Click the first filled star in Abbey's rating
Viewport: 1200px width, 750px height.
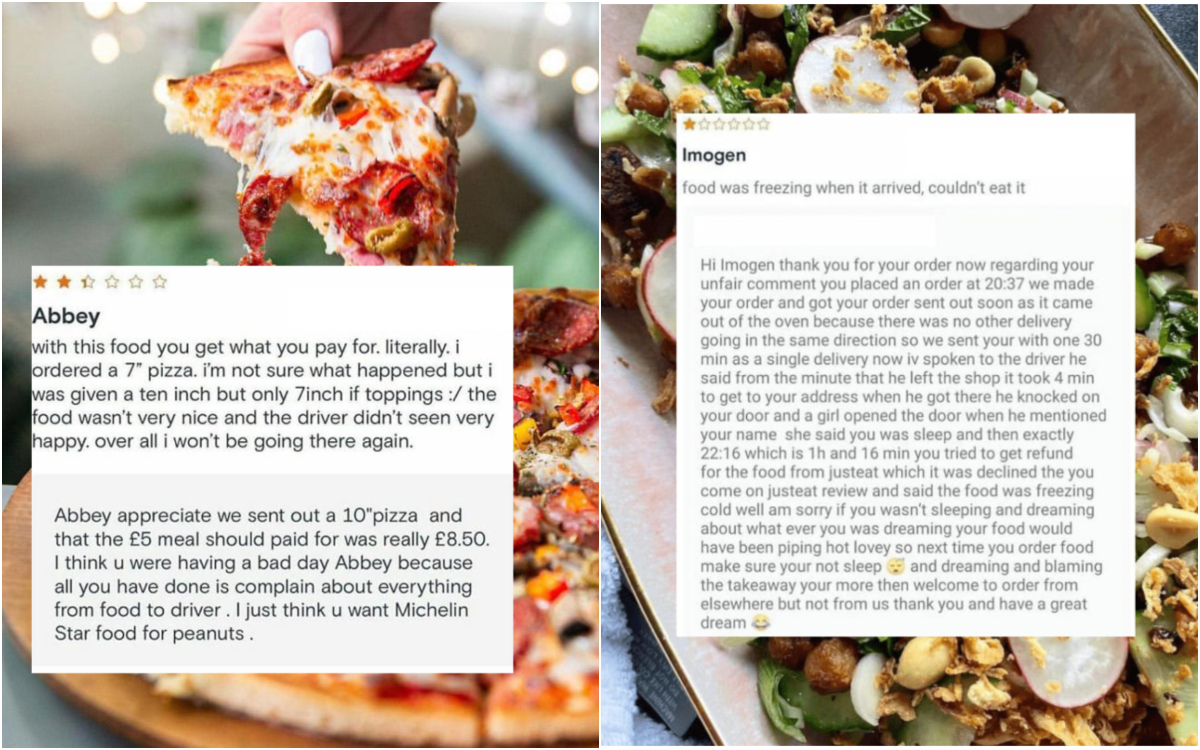(x=41, y=282)
